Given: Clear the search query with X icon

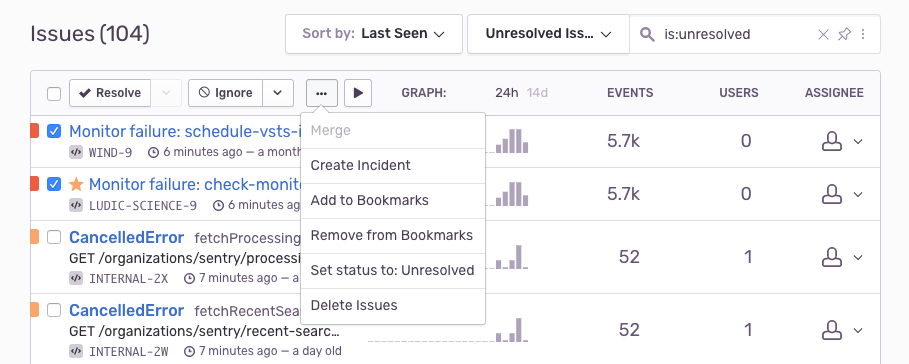Looking at the screenshot, I should click(x=823, y=34).
